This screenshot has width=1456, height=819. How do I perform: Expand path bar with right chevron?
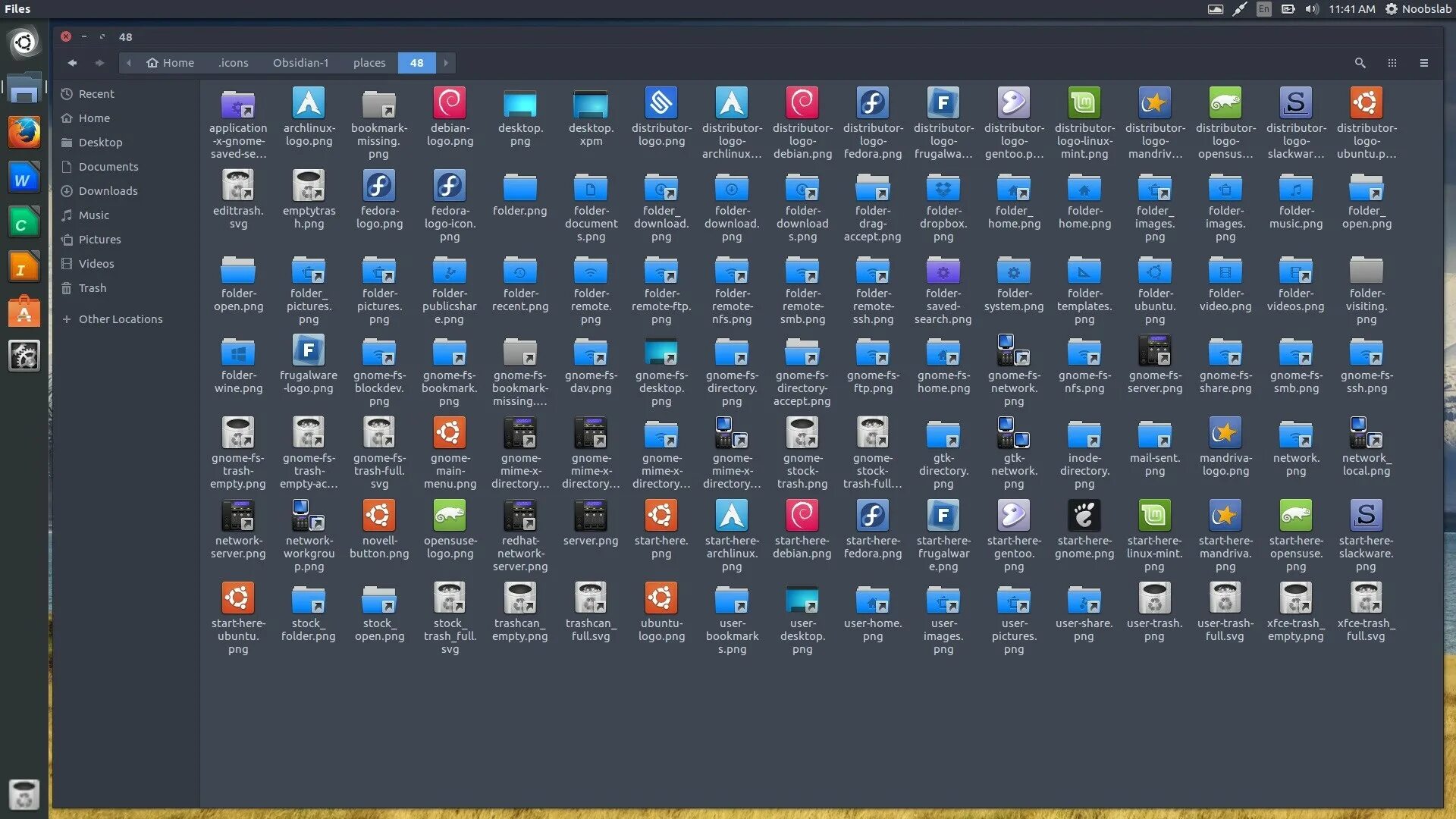(x=446, y=63)
